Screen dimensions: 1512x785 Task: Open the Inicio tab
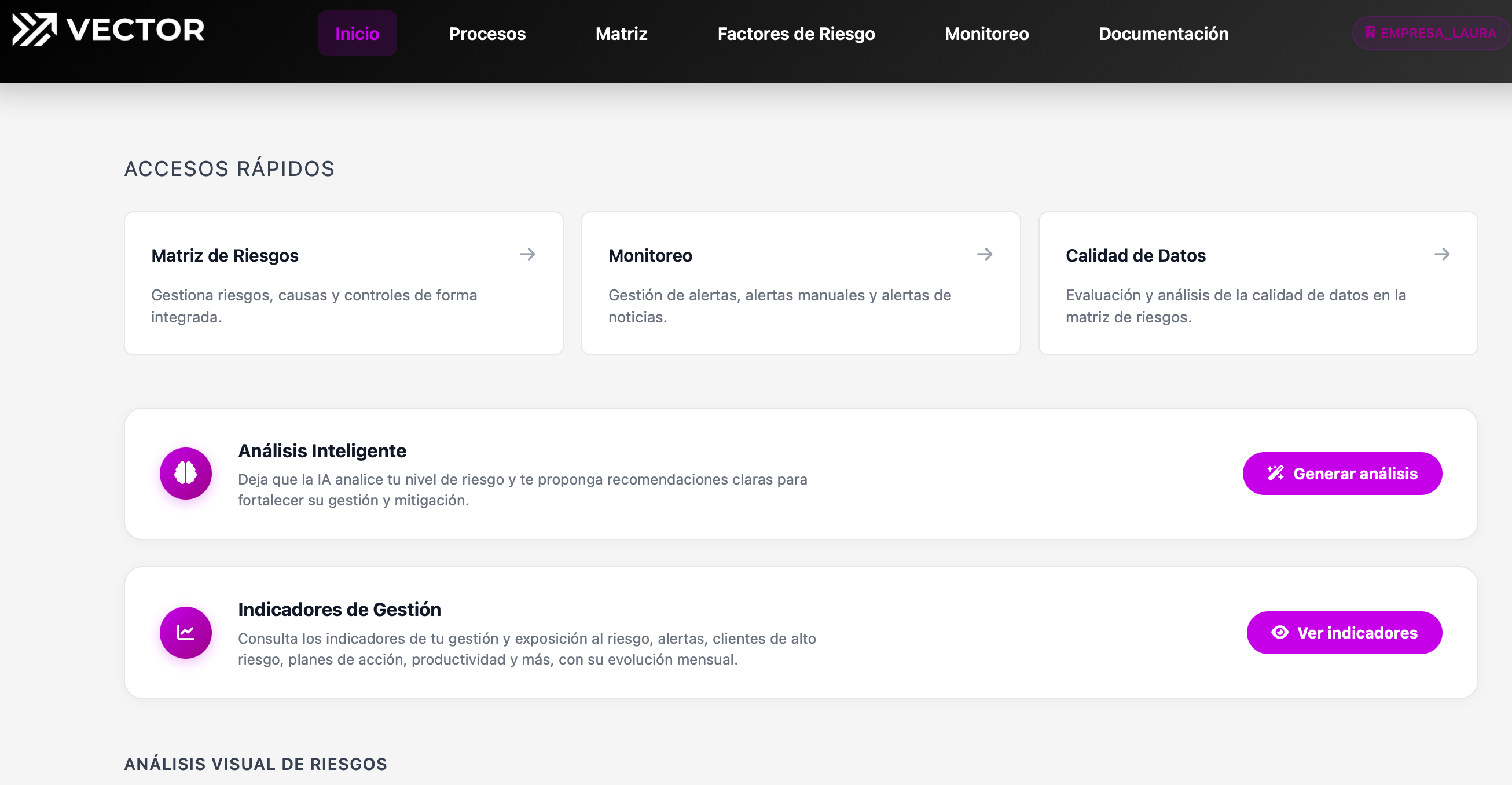(357, 34)
